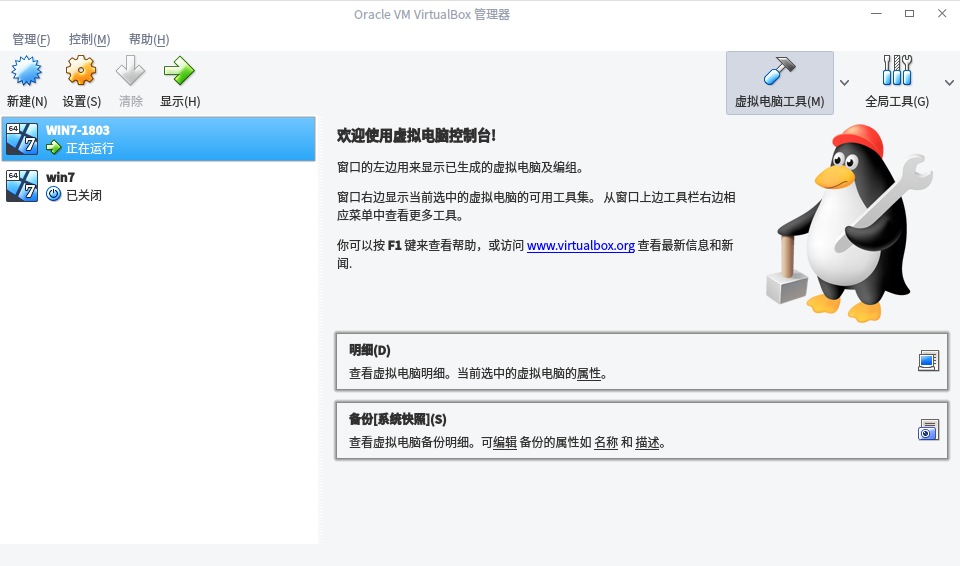Follow the www.virtualbox.org link
Image resolution: width=960 pixels, height=566 pixels.
pyautogui.click(x=580, y=246)
